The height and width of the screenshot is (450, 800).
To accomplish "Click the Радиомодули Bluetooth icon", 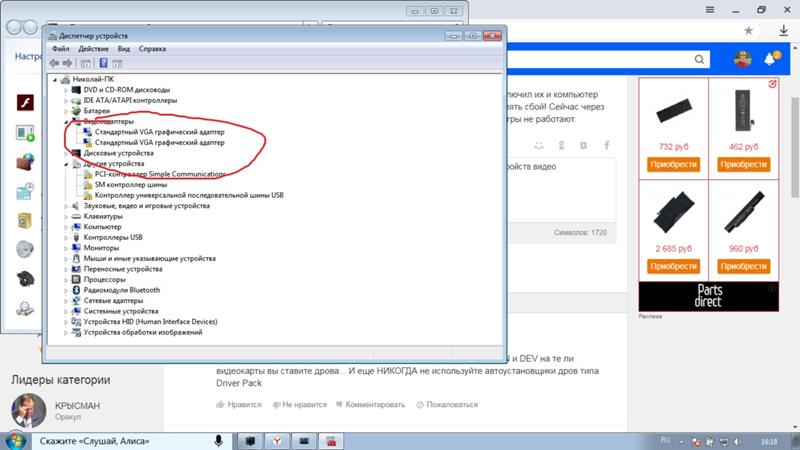I will point(76,290).
